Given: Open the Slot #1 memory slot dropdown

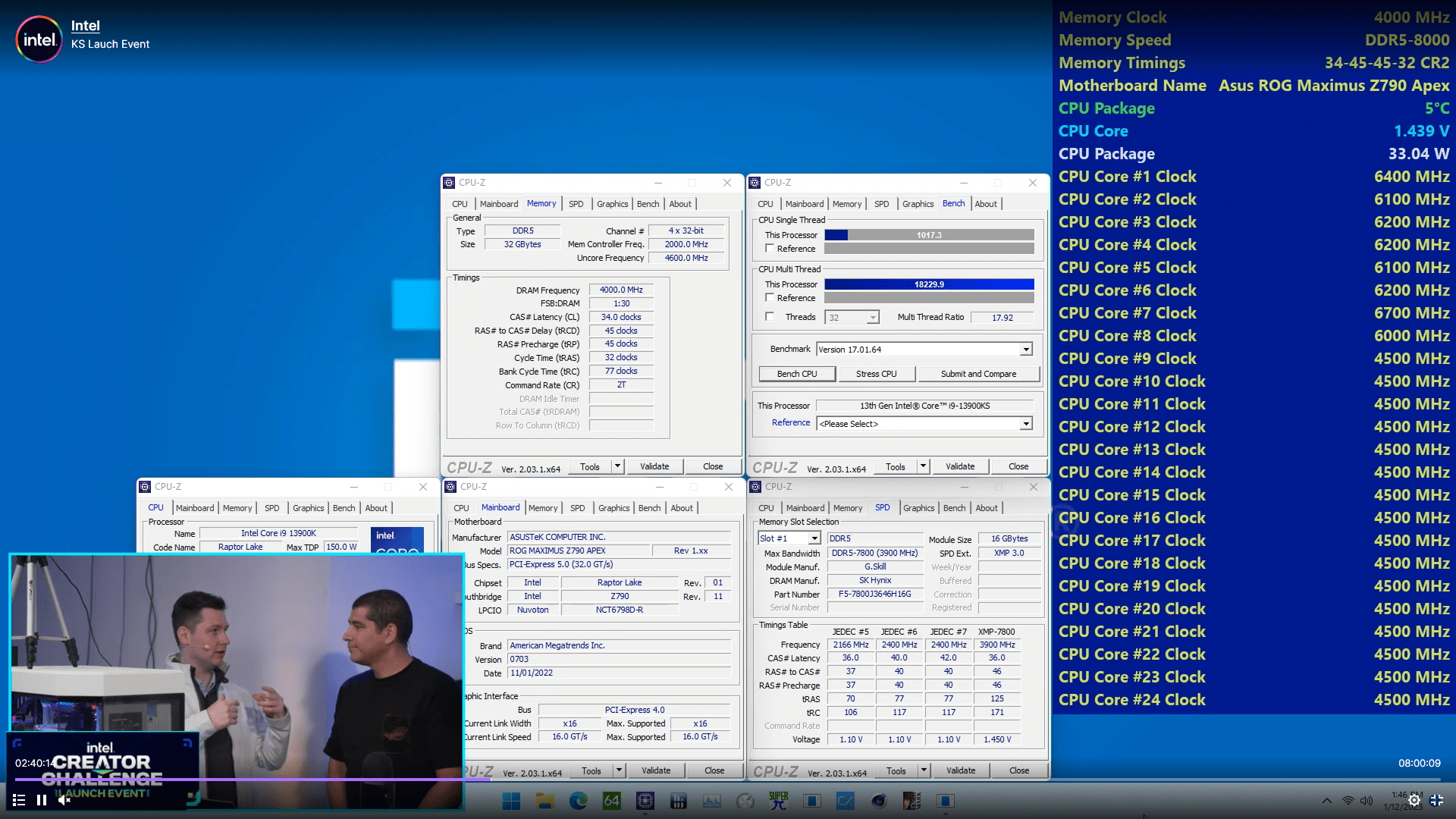Looking at the screenshot, I should (x=789, y=538).
